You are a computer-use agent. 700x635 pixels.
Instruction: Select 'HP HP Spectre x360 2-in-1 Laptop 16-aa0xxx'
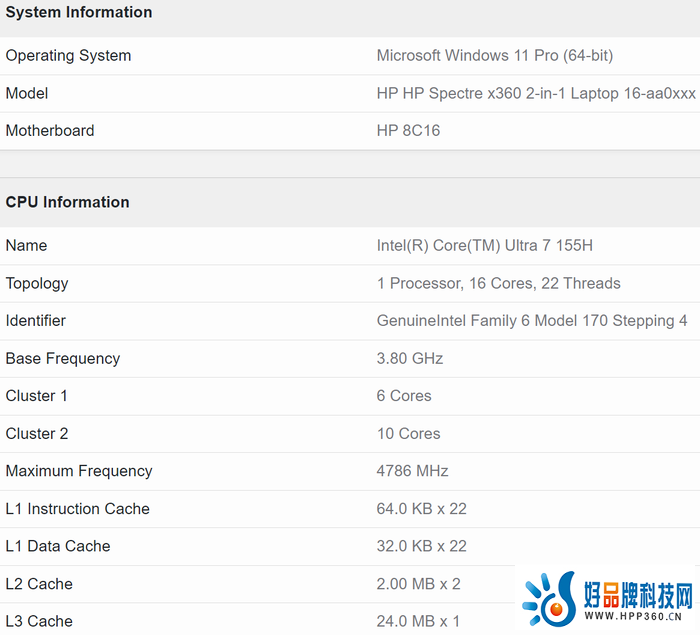(536, 93)
